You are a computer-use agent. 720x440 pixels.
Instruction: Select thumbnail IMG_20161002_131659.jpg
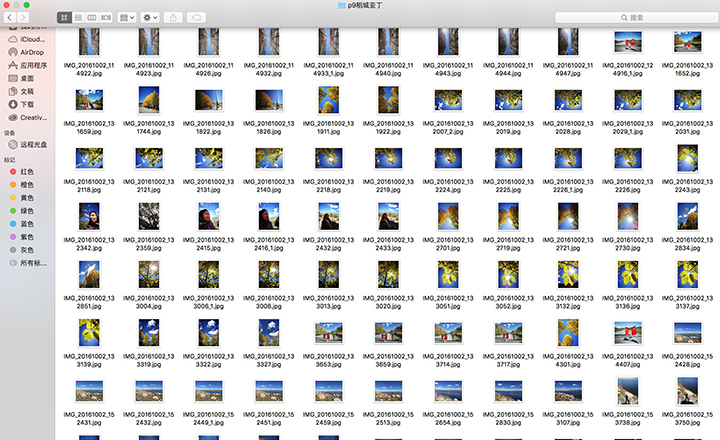point(89,100)
